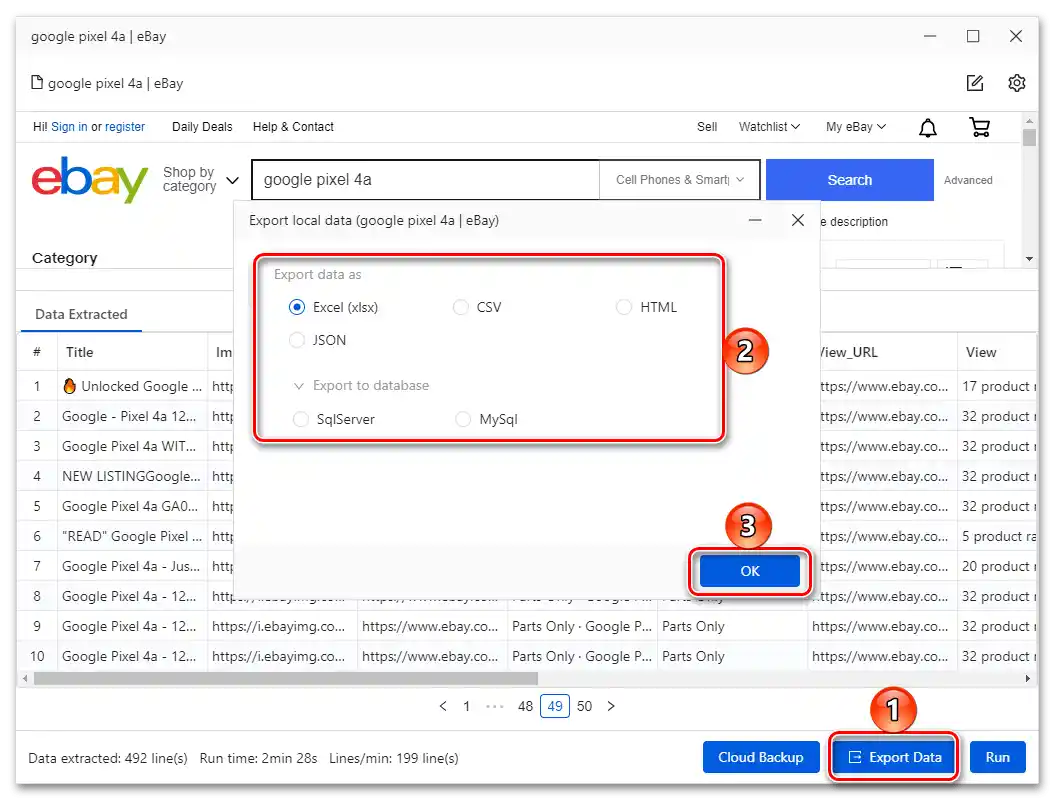Click row 7 '20 product' cell
Screen dimensions: 1055x800
(998, 567)
